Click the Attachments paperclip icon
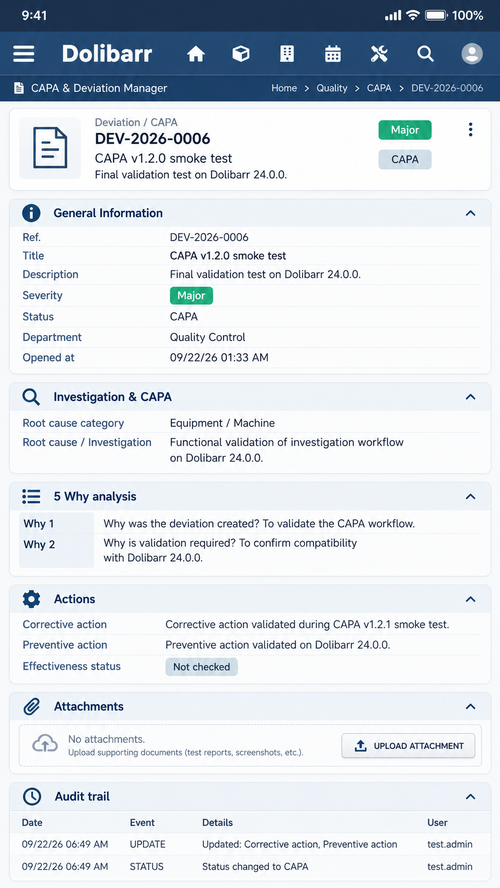This screenshot has width=500, height=888. tap(31, 706)
